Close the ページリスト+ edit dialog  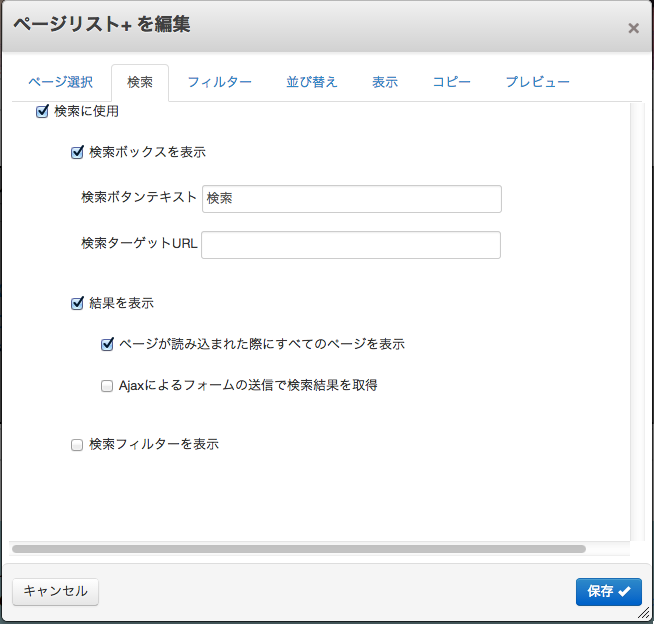[x=633, y=29]
